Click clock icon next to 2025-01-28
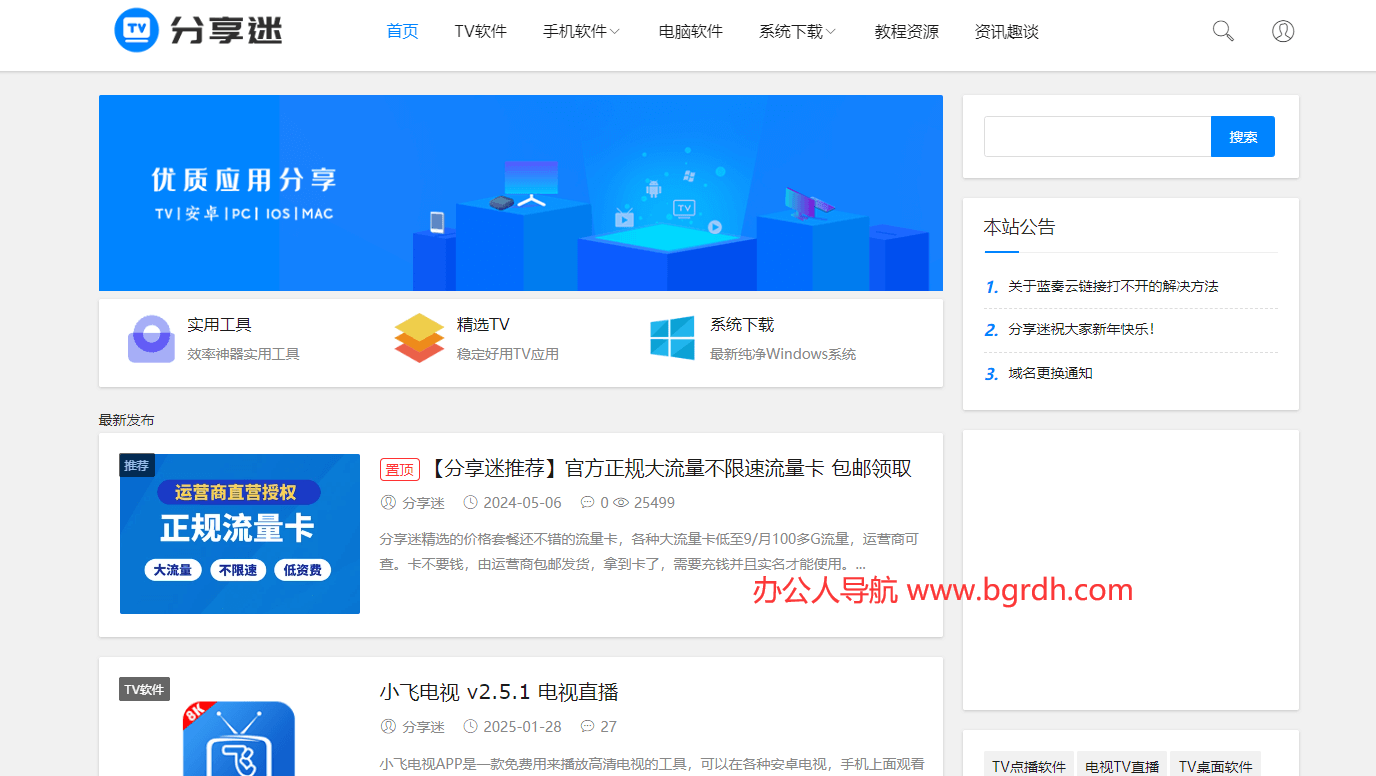Viewport: 1376px width, 776px height. coord(468,727)
